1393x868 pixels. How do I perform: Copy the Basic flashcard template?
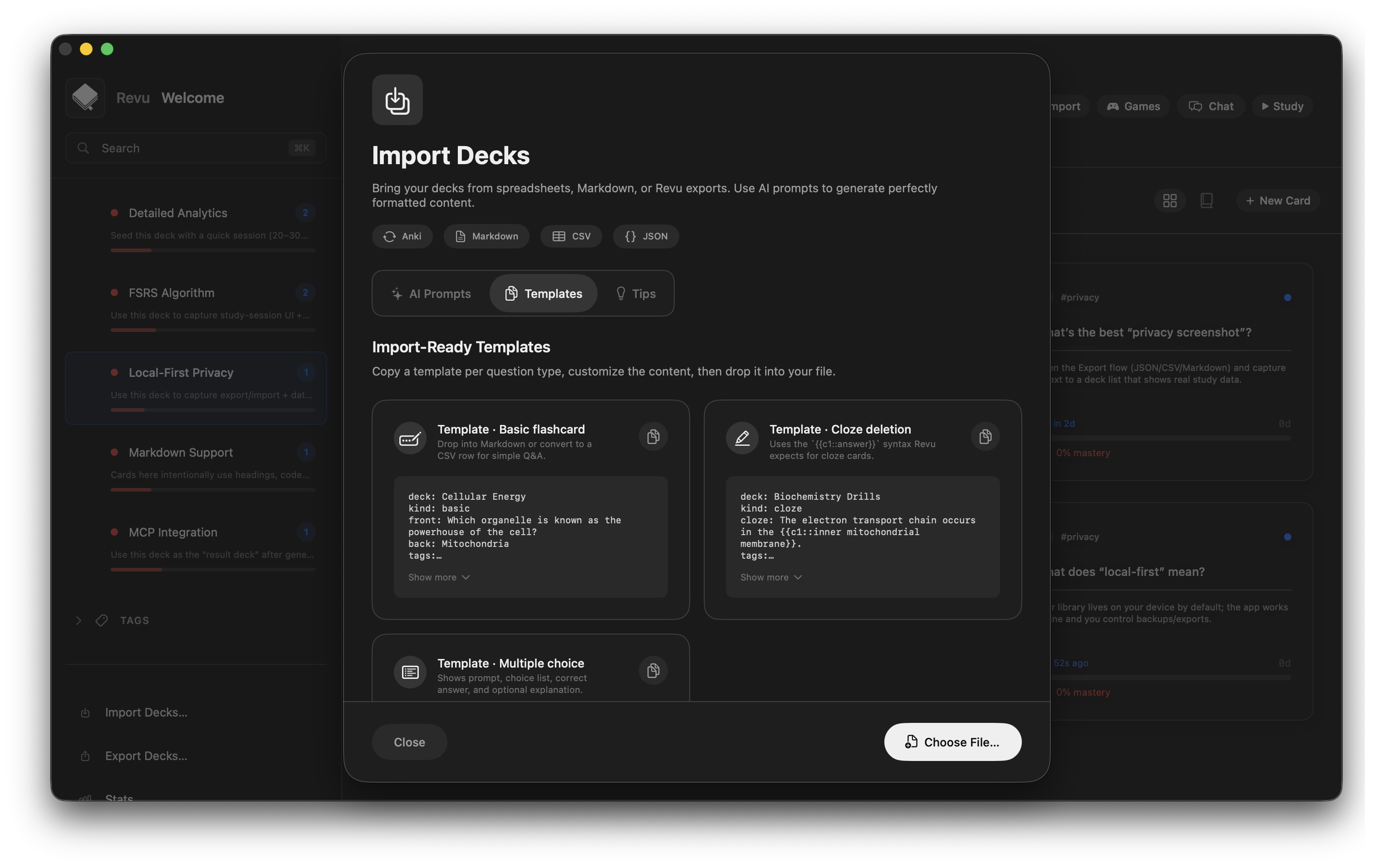653,437
